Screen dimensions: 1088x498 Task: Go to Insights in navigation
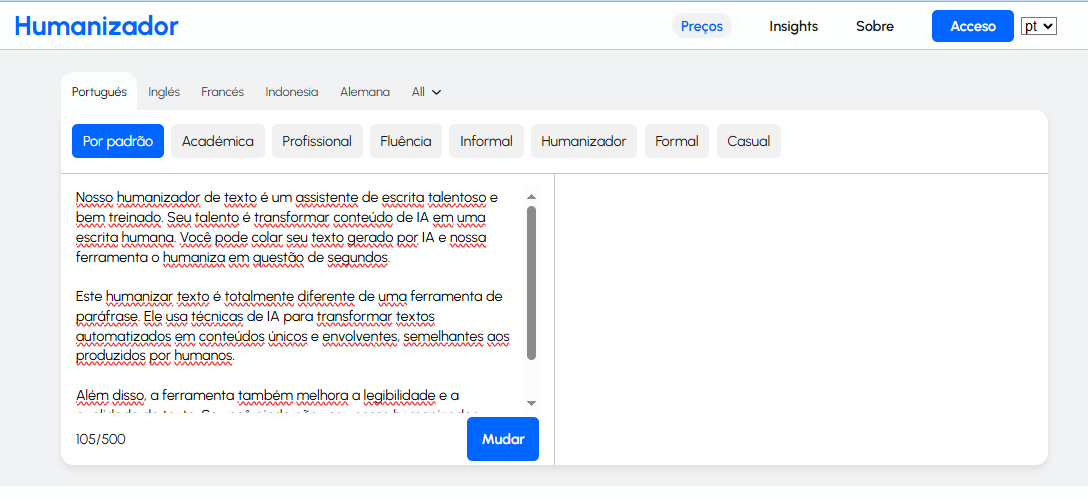pyautogui.click(x=793, y=26)
